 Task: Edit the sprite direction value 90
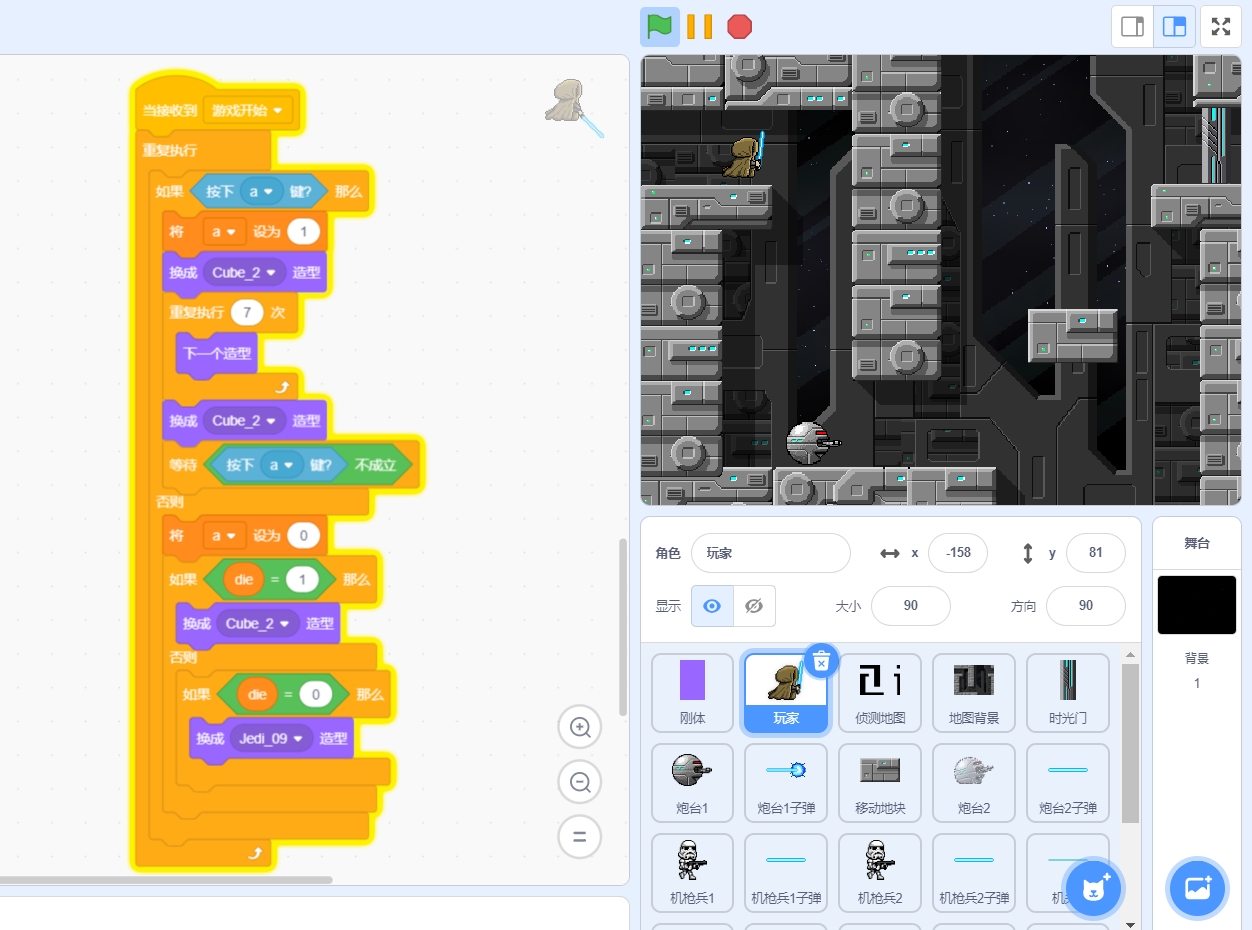pyautogui.click(x=1086, y=606)
